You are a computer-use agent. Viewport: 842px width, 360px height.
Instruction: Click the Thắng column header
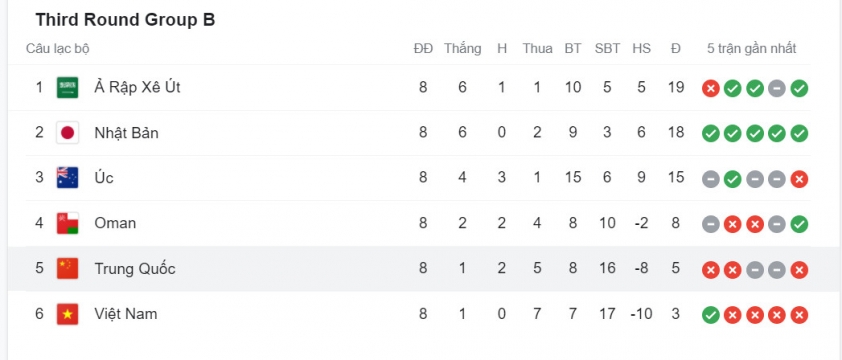[462, 49]
